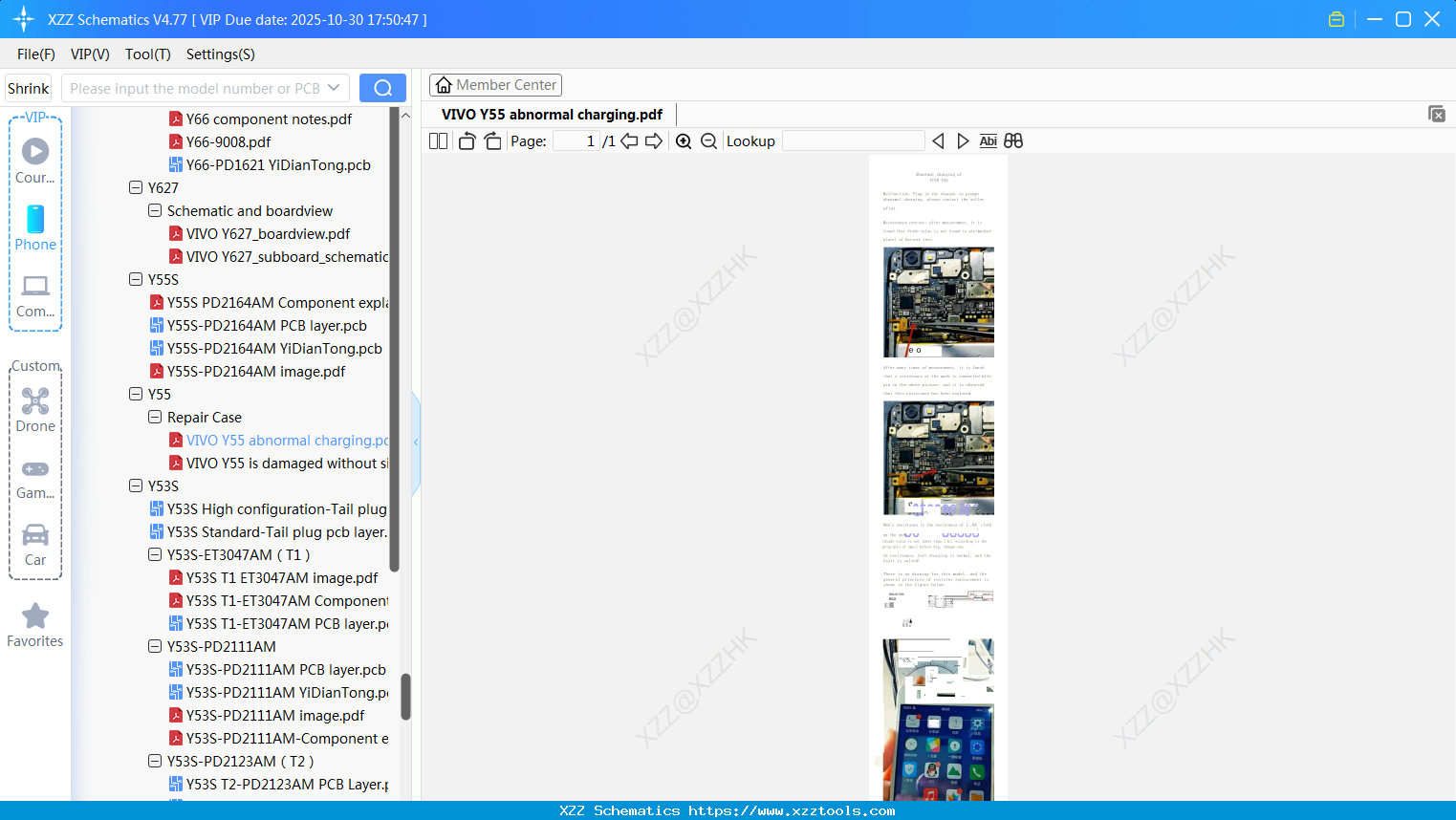Go to the next page arrow
Screen dimensions: 1456x820
coord(654,140)
